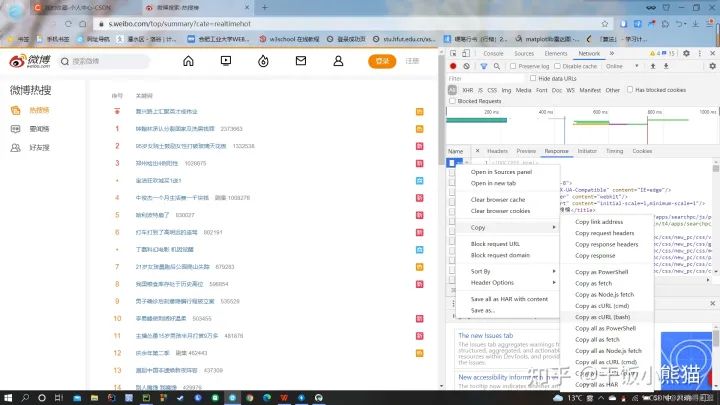720x405 pixels.
Task: Click the Weibo logo
Action: [30, 61]
